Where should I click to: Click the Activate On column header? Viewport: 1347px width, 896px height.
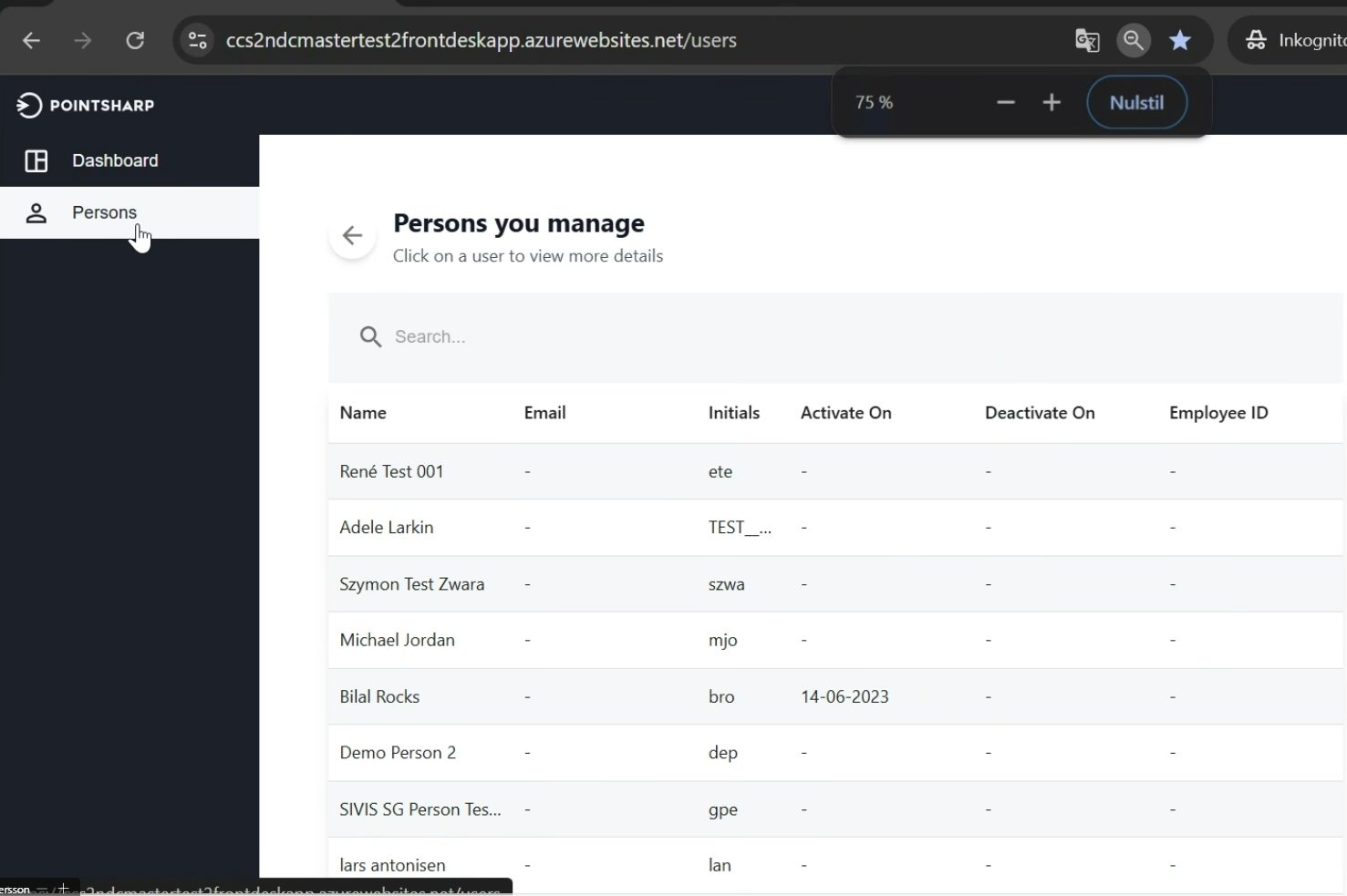click(x=845, y=413)
